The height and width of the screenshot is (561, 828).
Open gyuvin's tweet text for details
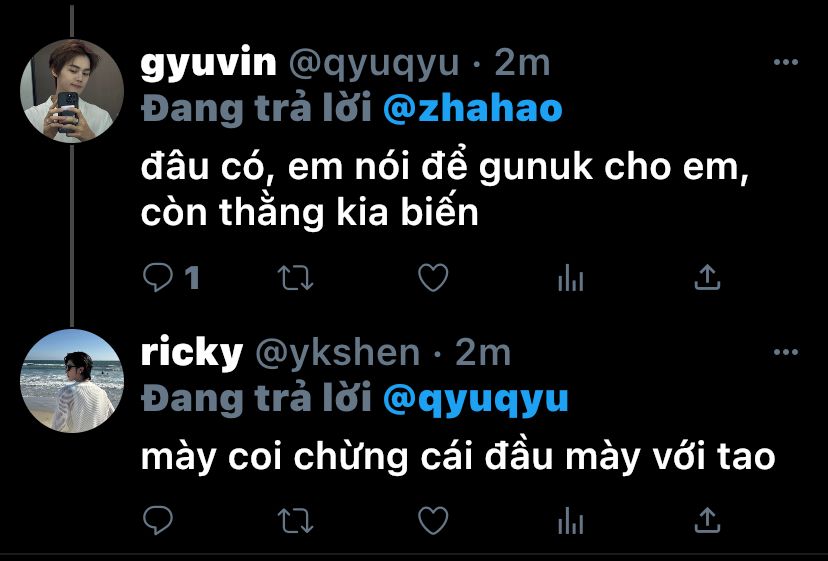445,189
